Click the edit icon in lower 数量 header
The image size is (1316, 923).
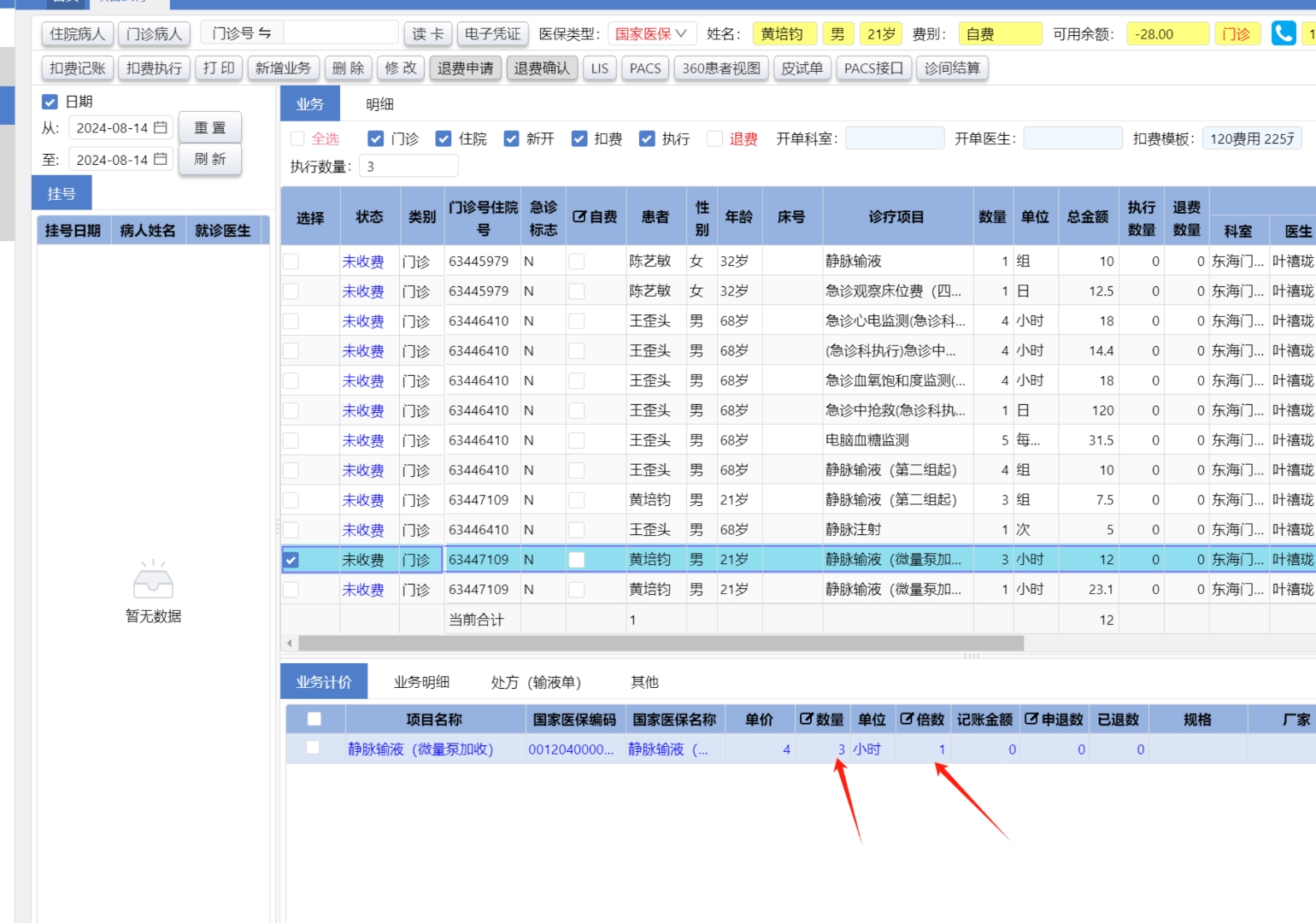click(x=806, y=720)
